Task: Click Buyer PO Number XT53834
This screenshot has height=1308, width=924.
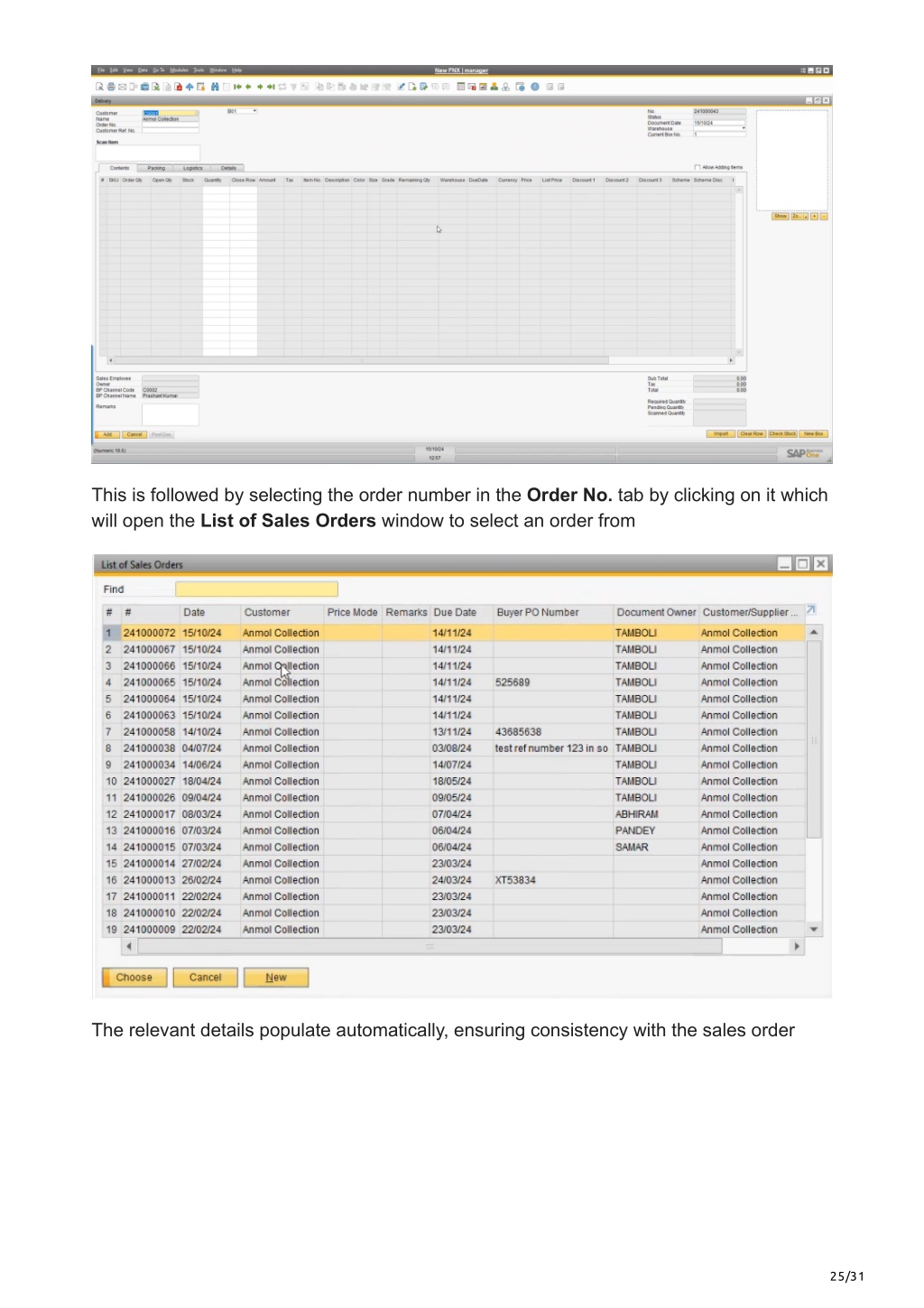Action: 515,880
